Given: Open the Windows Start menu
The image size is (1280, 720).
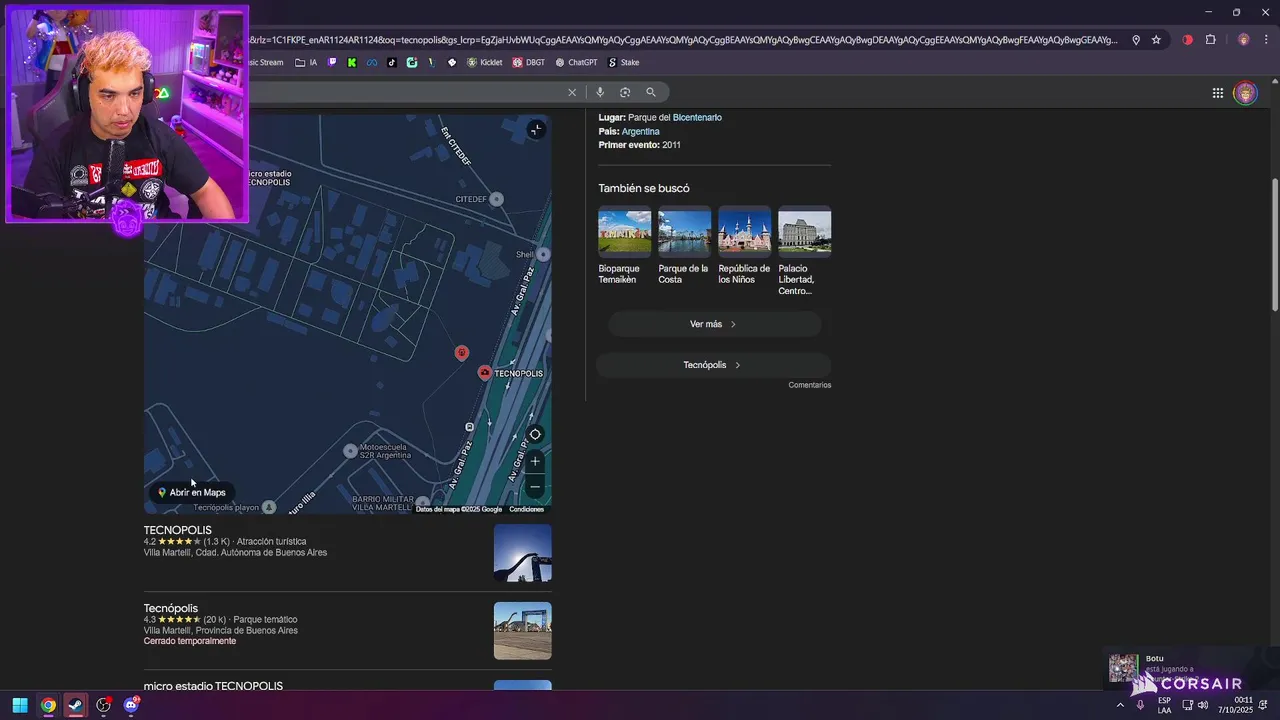Looking at the screenshot, I should [19, 705].
